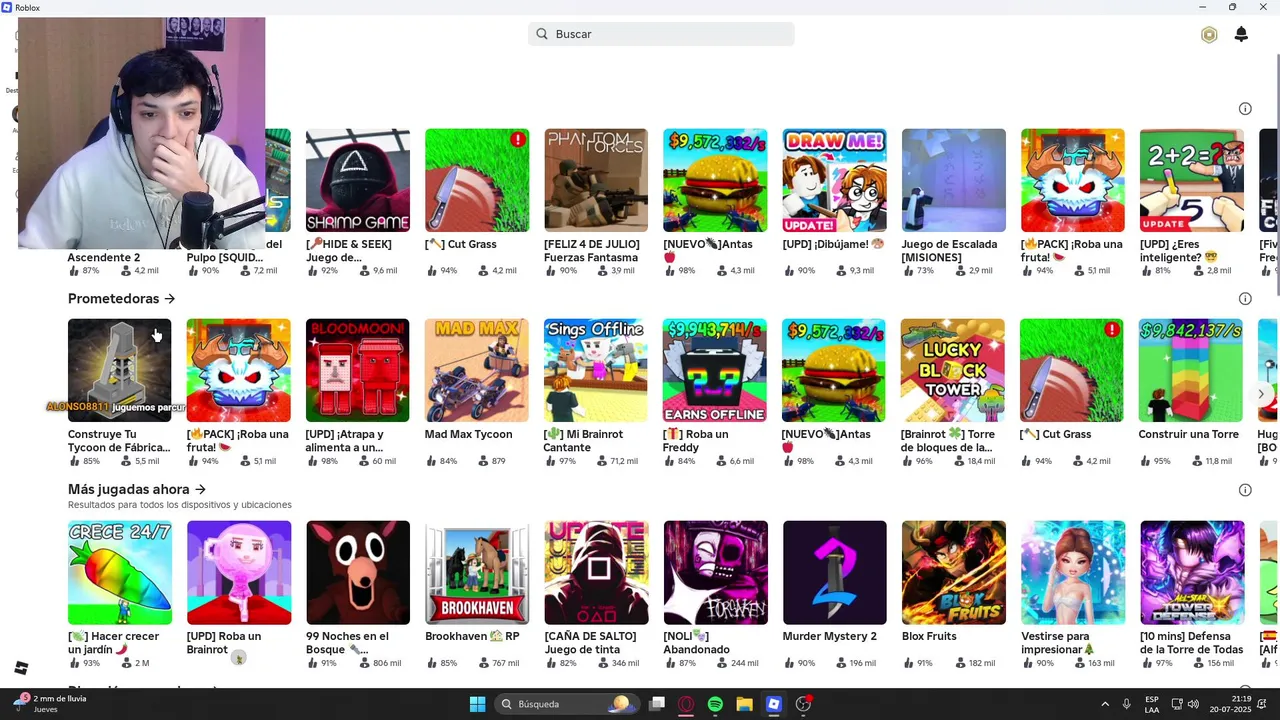Click the Buscar search field
1280x720 pixels.
coord(661,34)
